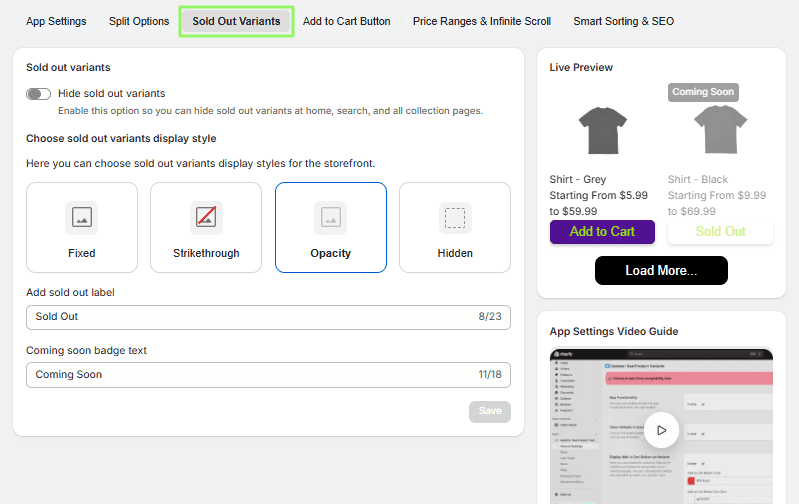Click the 11/18 character counter
799x504 pixels.
tap(490, 375)
